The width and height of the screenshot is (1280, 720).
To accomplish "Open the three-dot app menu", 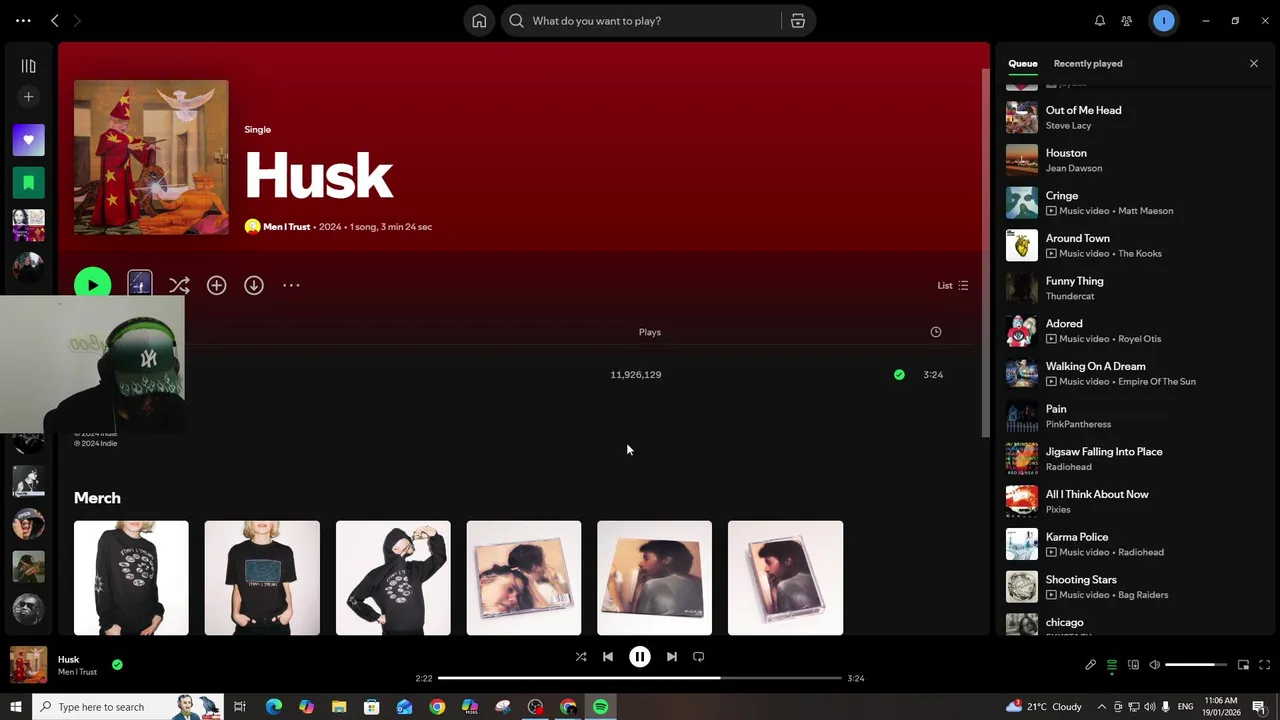I will [x=23, y=21].
